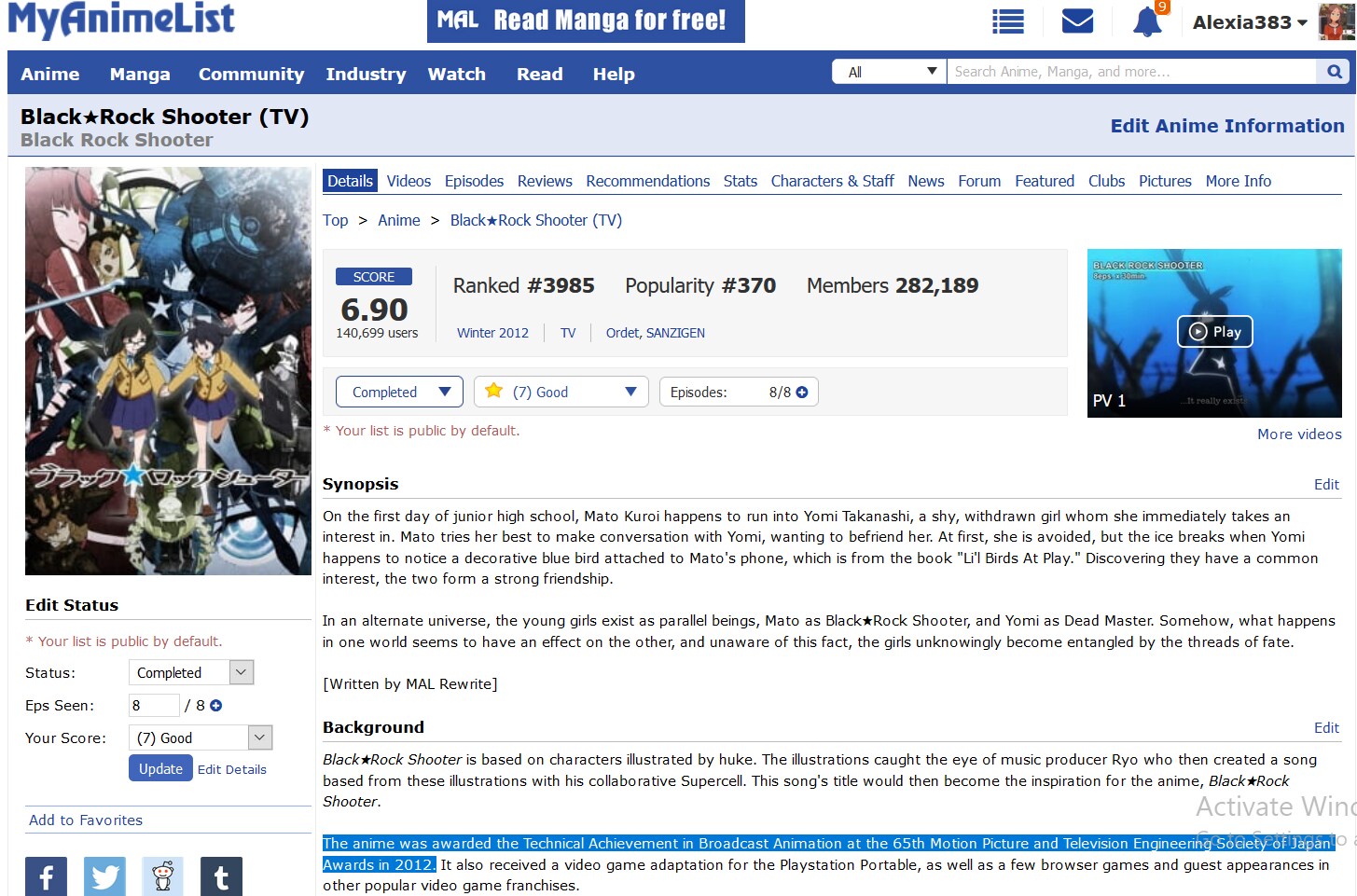Image resolution: width=1357 pixels, height=896 pixels.
Task: Open the Manga menu
Action: pyautogui.click(x=140, y=74)
